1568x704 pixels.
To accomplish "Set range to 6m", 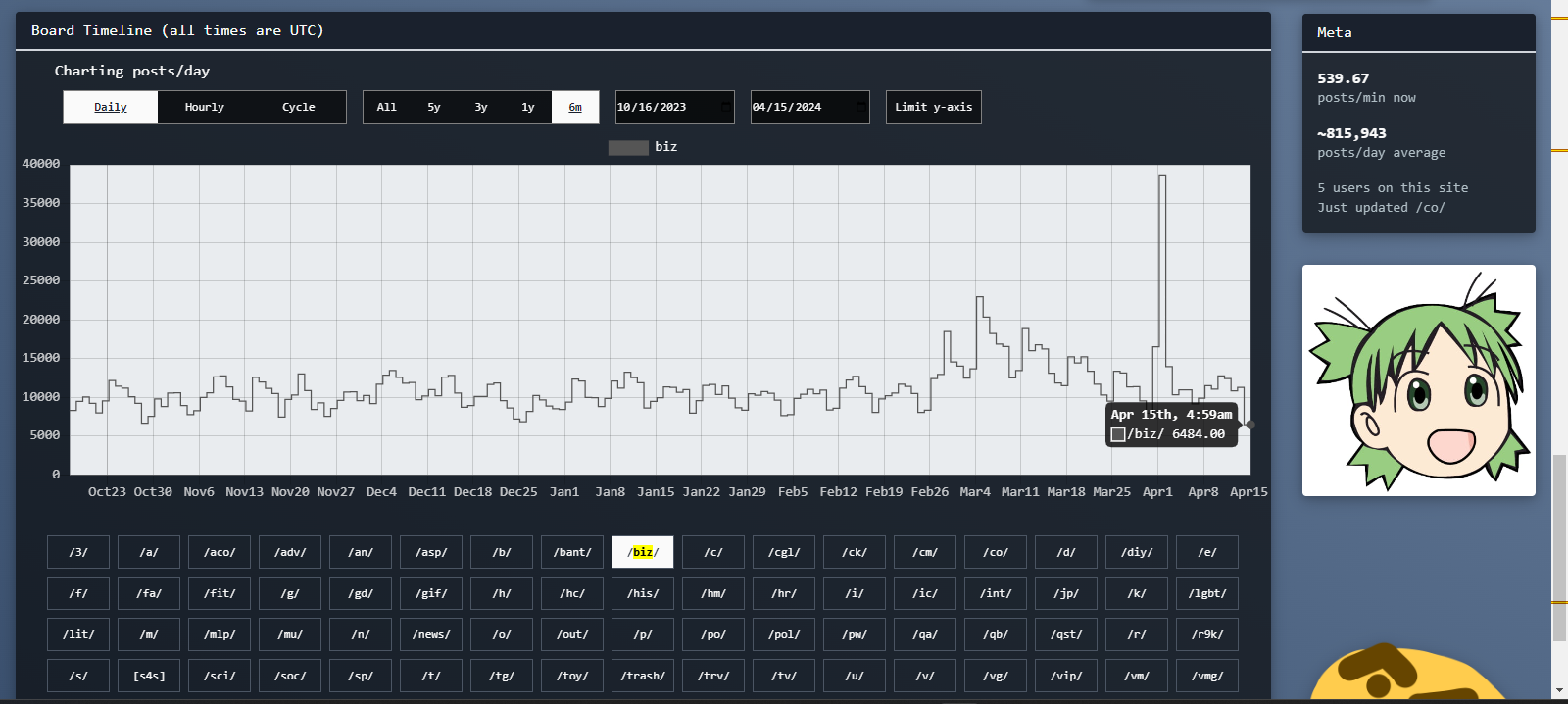I will [x=575, y=107].
